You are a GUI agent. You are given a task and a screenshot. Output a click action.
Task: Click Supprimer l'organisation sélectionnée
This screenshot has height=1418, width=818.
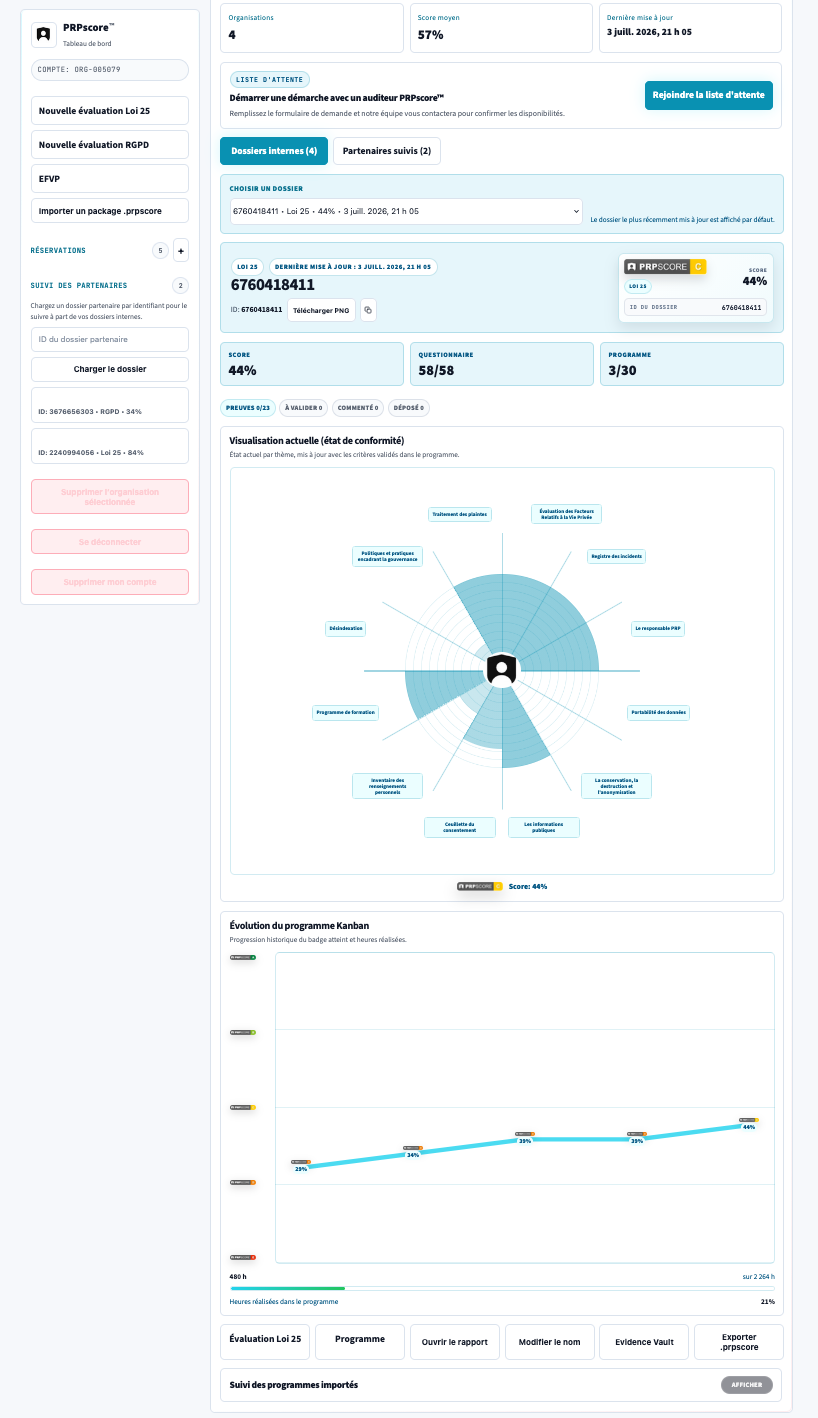coord(110,497)
